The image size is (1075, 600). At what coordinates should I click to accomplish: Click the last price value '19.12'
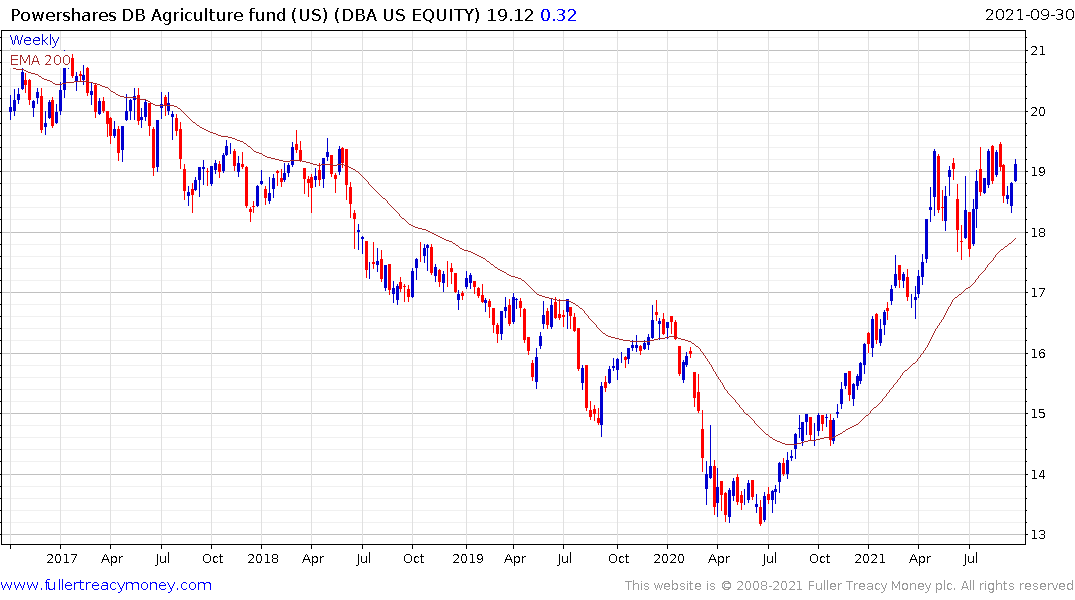tap(510, 14)
